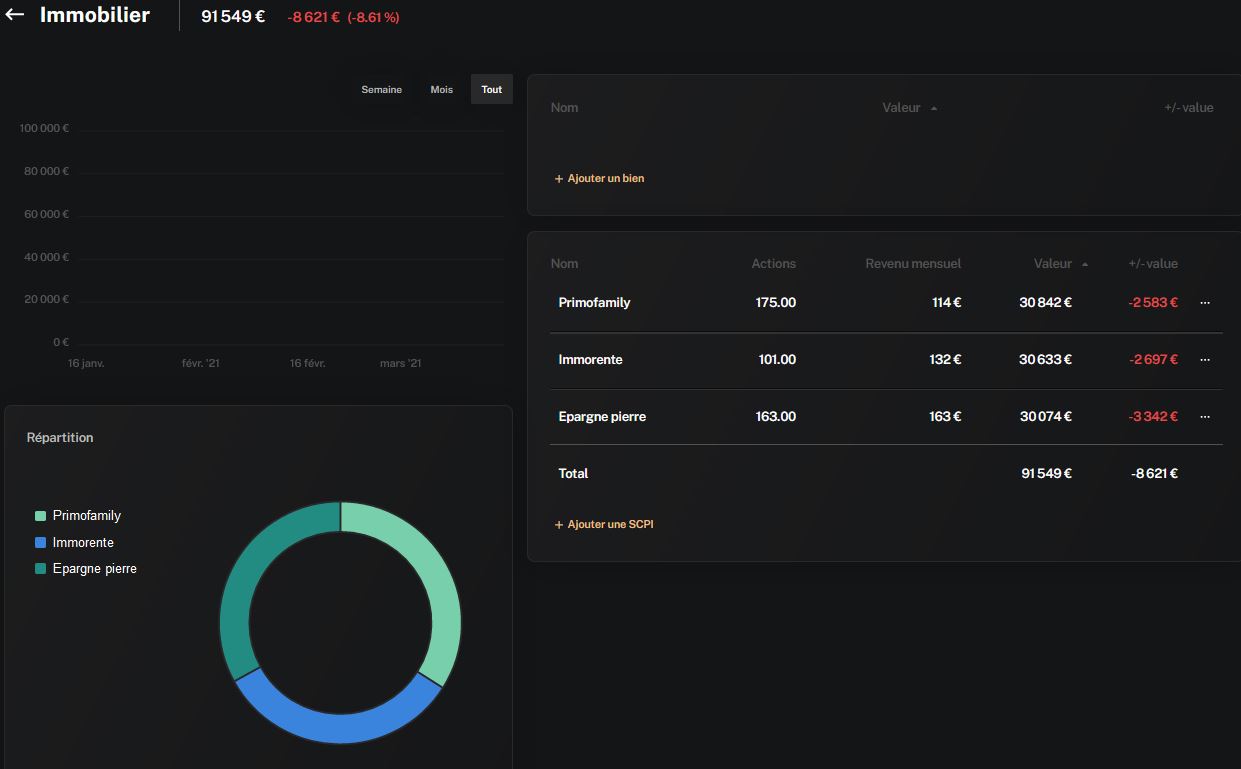
Task: Click the plus icon next to Ajouter un bien
Action: pyautogui.click(x=559, y=179)
